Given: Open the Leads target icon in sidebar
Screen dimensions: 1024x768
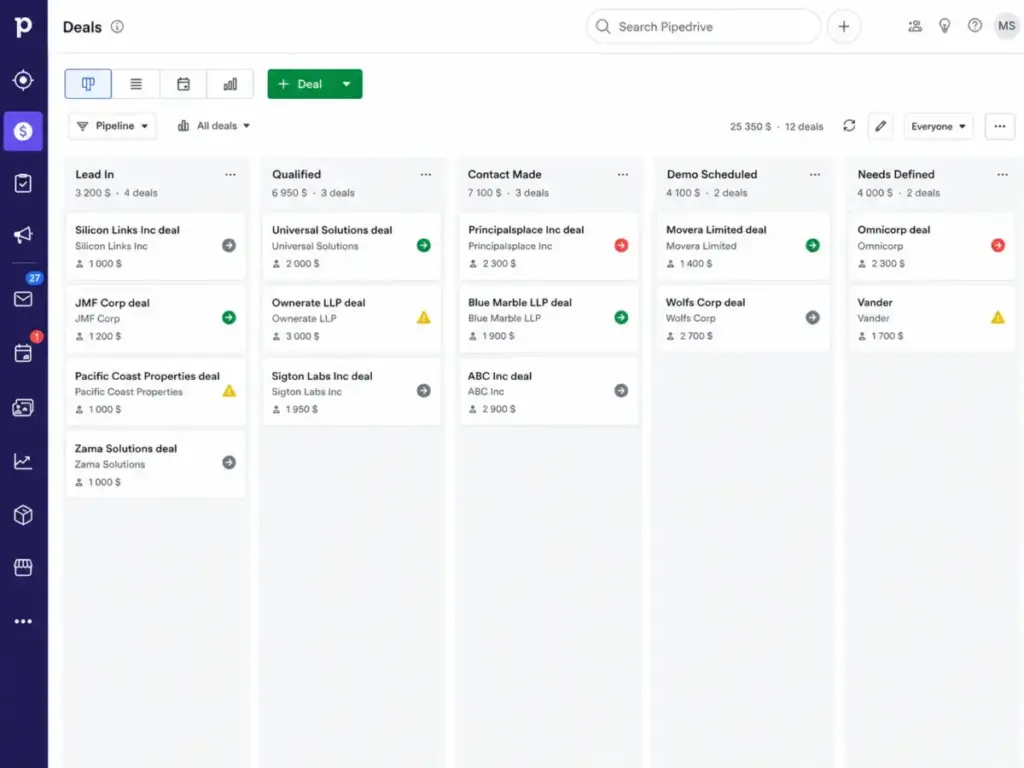Looking at the screenshot, I should [23, 80].
